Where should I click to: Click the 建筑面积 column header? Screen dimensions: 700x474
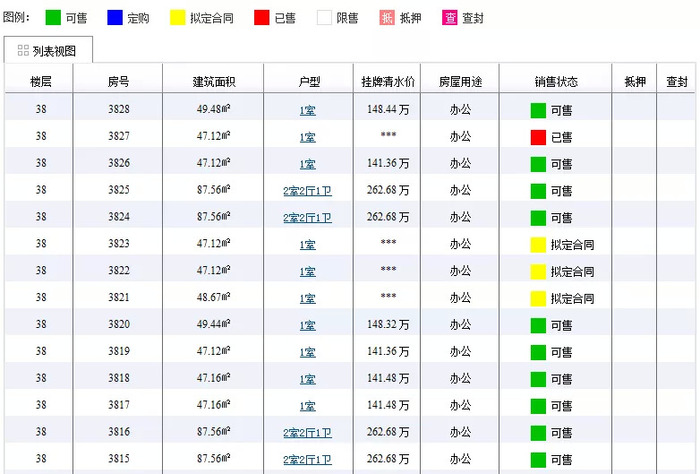point(214,82)
